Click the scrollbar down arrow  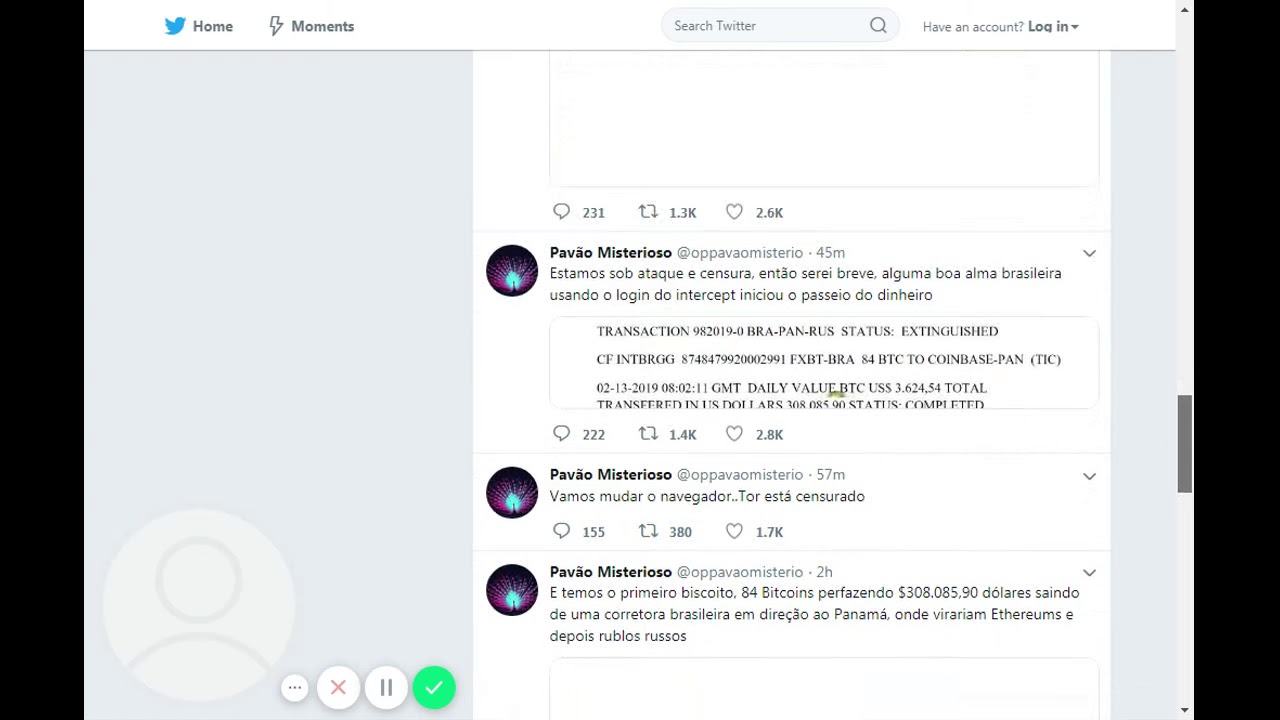click(x=1185, y=710)
